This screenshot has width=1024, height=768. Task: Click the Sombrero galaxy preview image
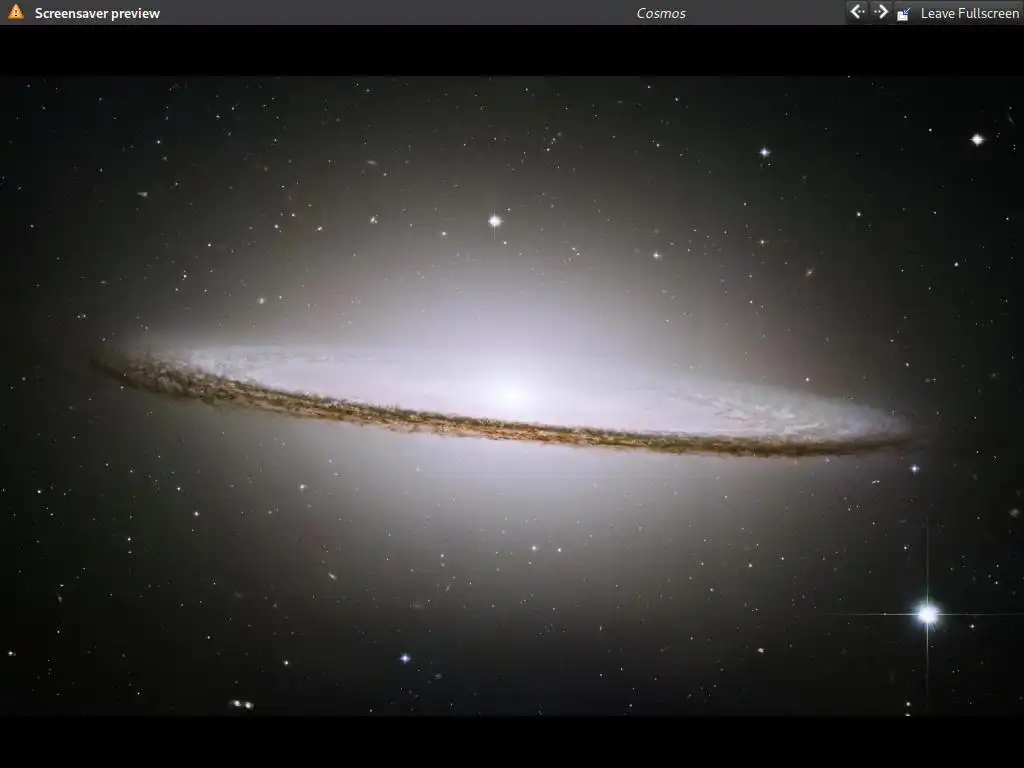pyautogui.click(x=512, y=396)
